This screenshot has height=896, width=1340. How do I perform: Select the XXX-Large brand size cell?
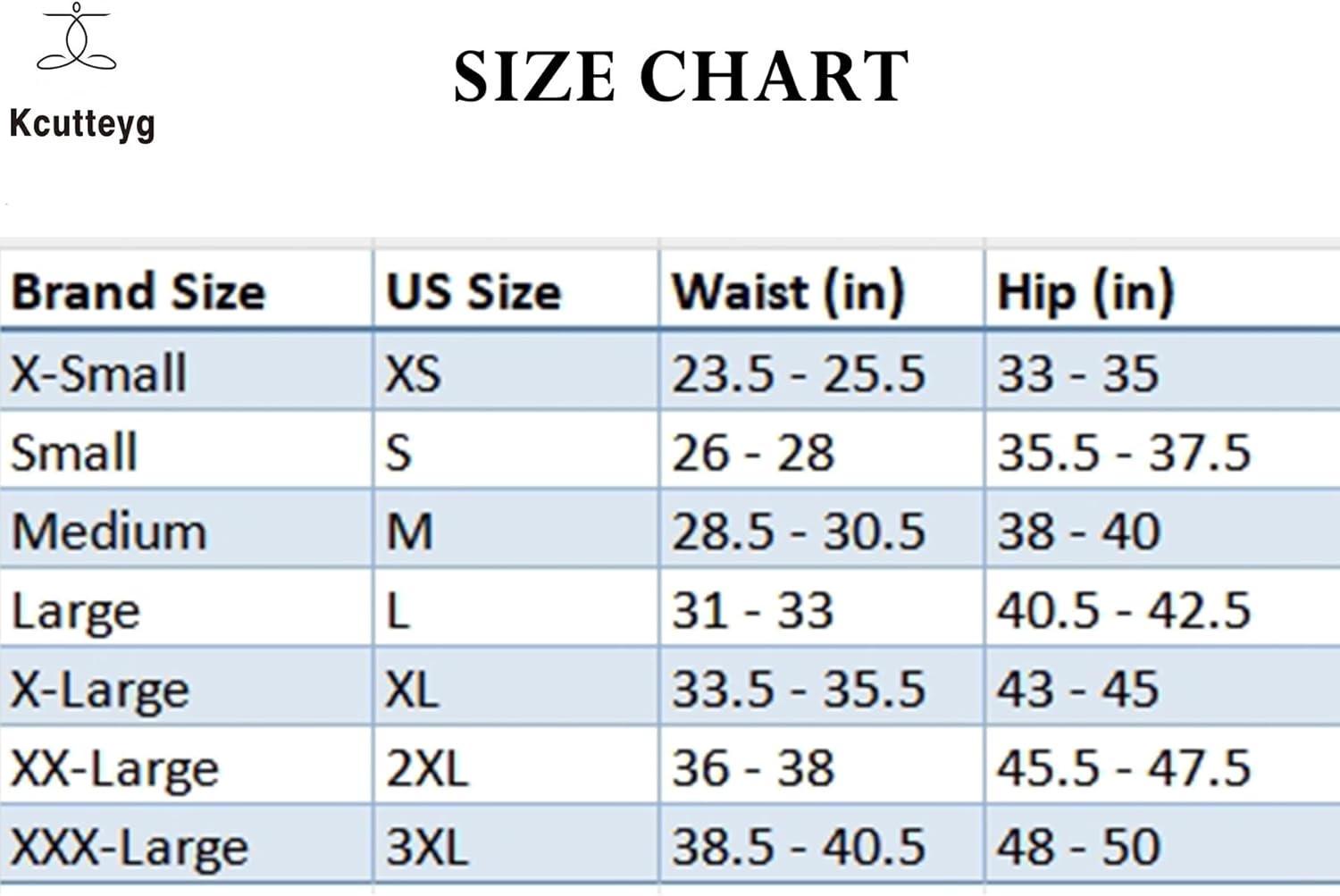pyautogui.click(x=129, y=847)
